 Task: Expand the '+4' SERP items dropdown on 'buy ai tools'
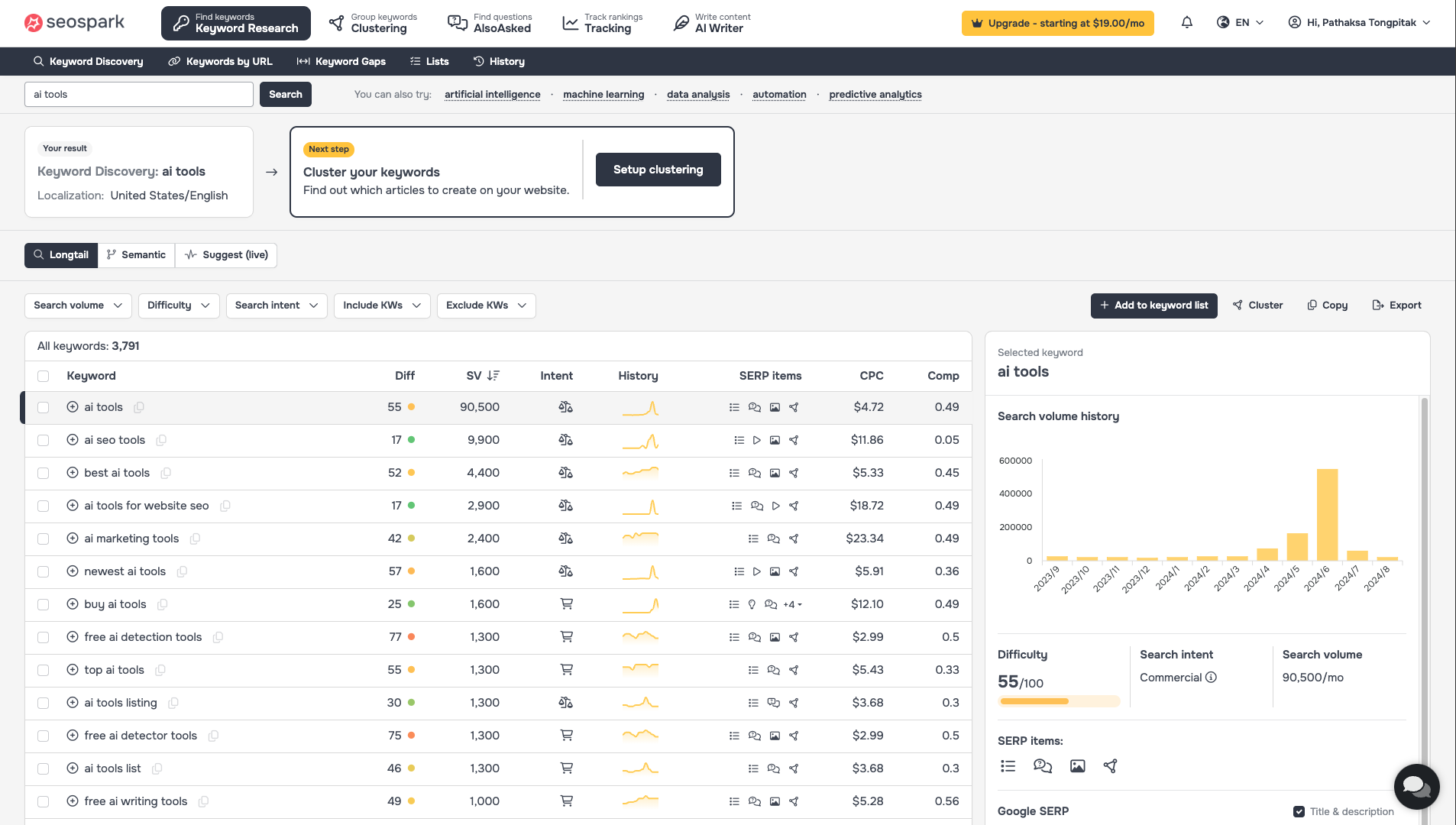pyautogui.click(x=792, y=604)
